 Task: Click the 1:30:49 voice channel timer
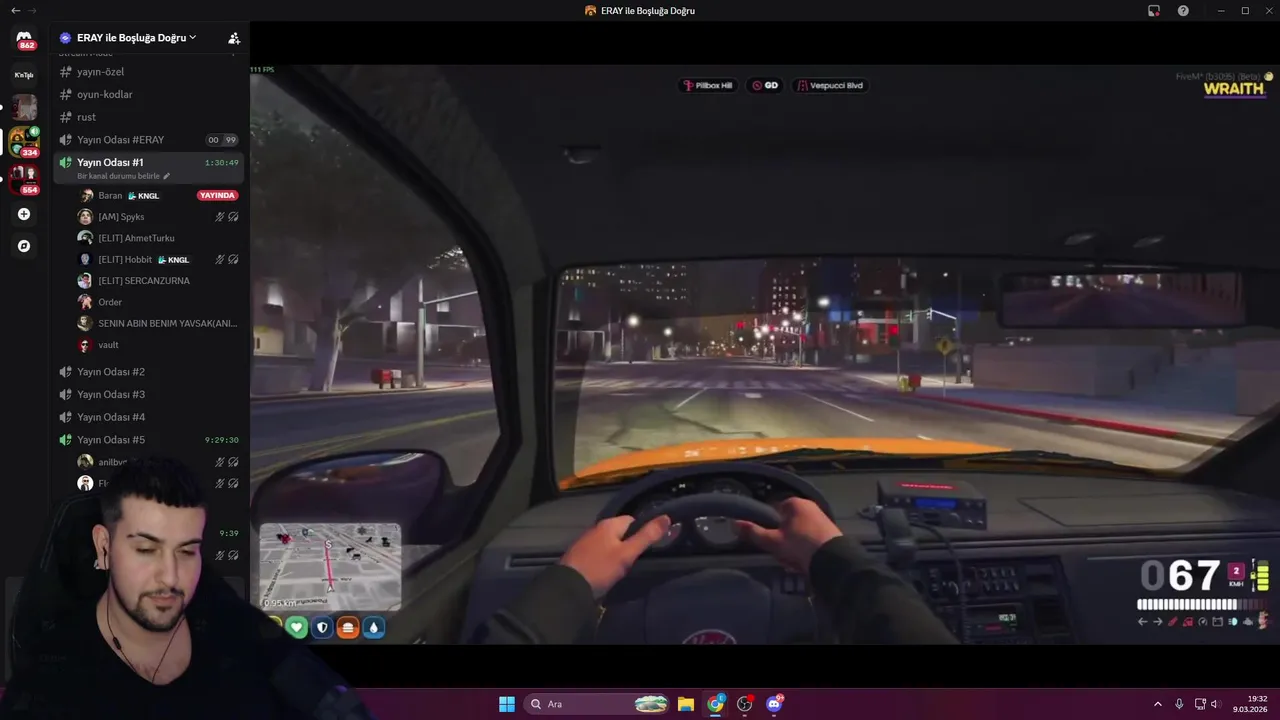tap(222, 163)
